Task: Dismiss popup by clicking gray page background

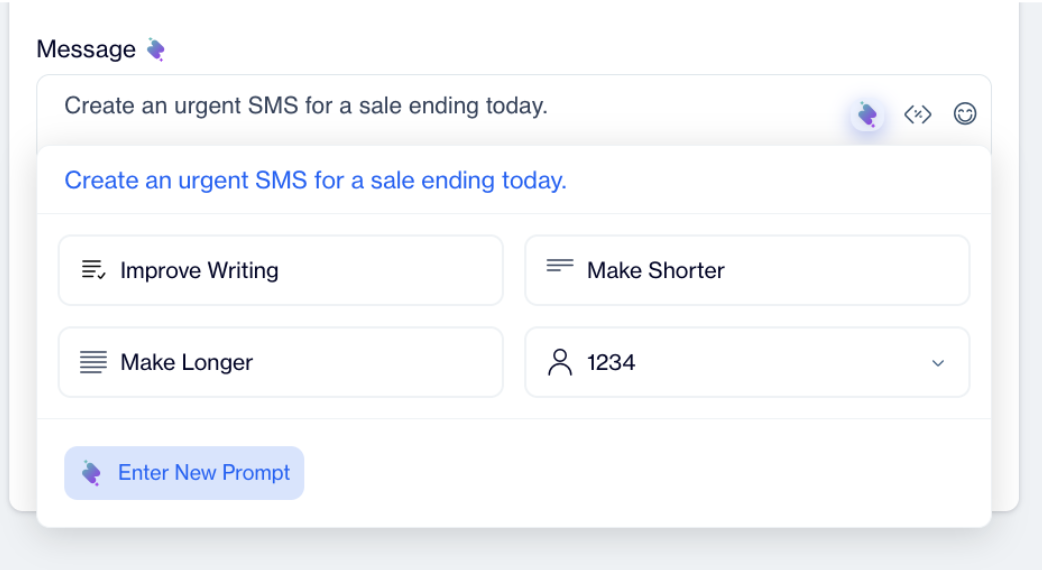Action: coord(520,550)
